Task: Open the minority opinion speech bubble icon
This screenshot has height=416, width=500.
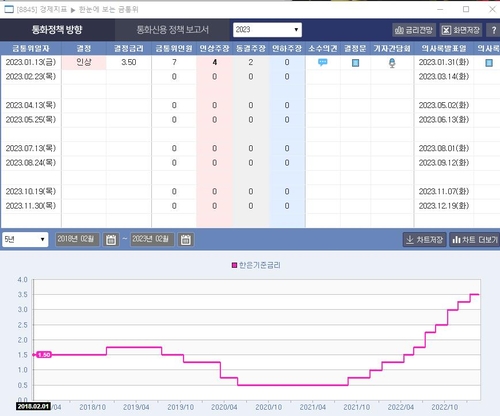Action: click(322, 62)
